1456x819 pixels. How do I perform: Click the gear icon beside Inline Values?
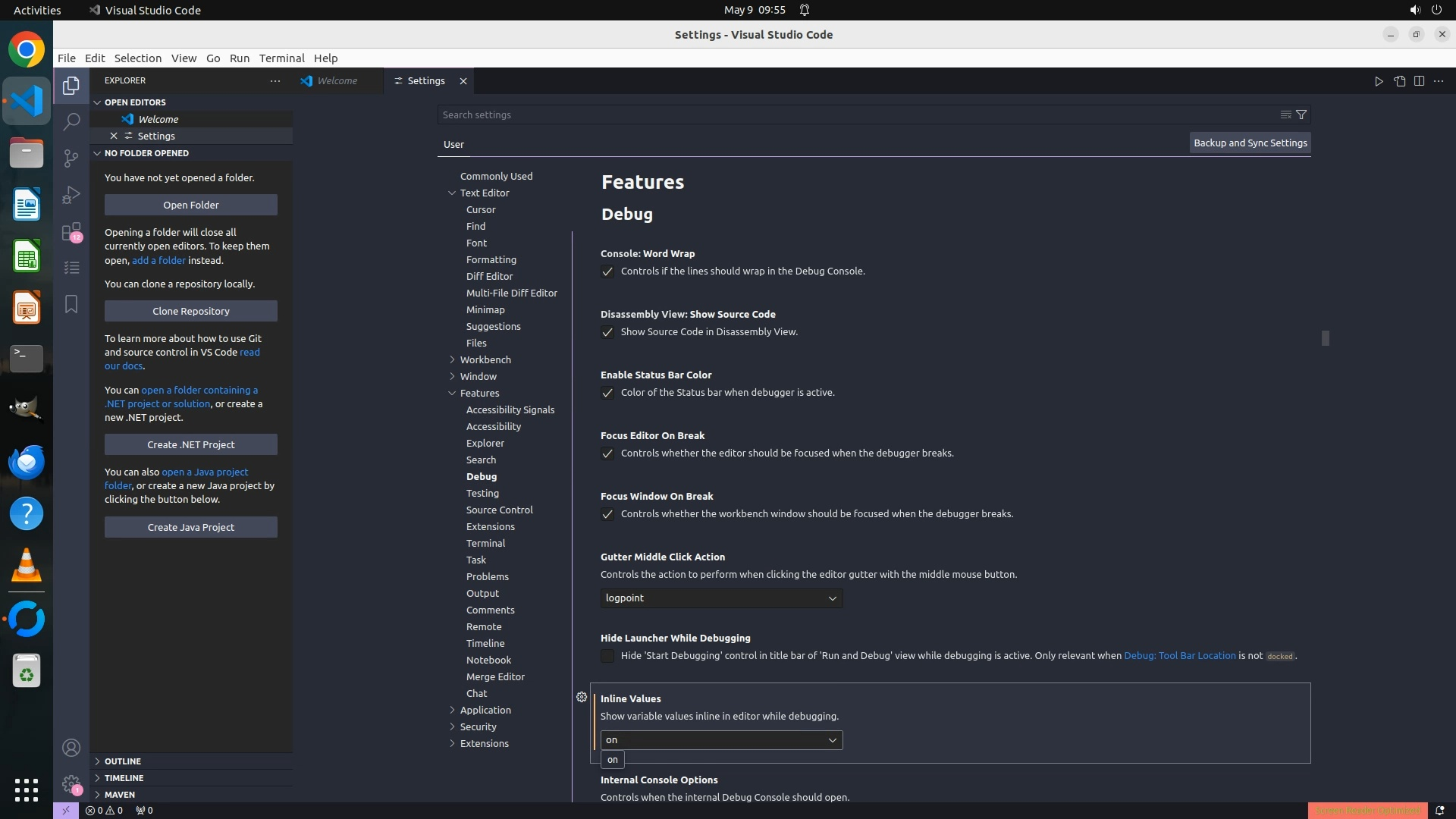[x=582, y=697]
